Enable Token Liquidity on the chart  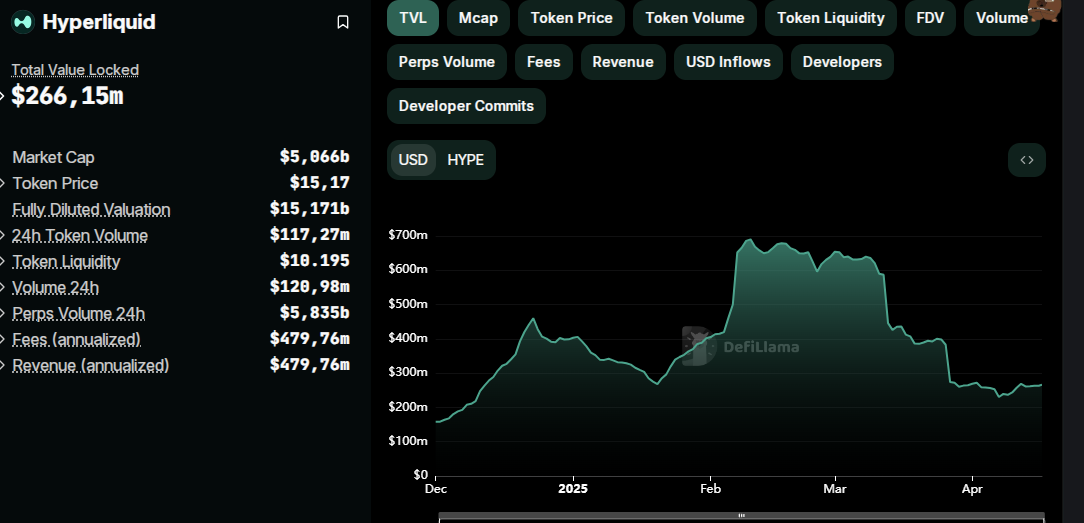click(830, 18)
